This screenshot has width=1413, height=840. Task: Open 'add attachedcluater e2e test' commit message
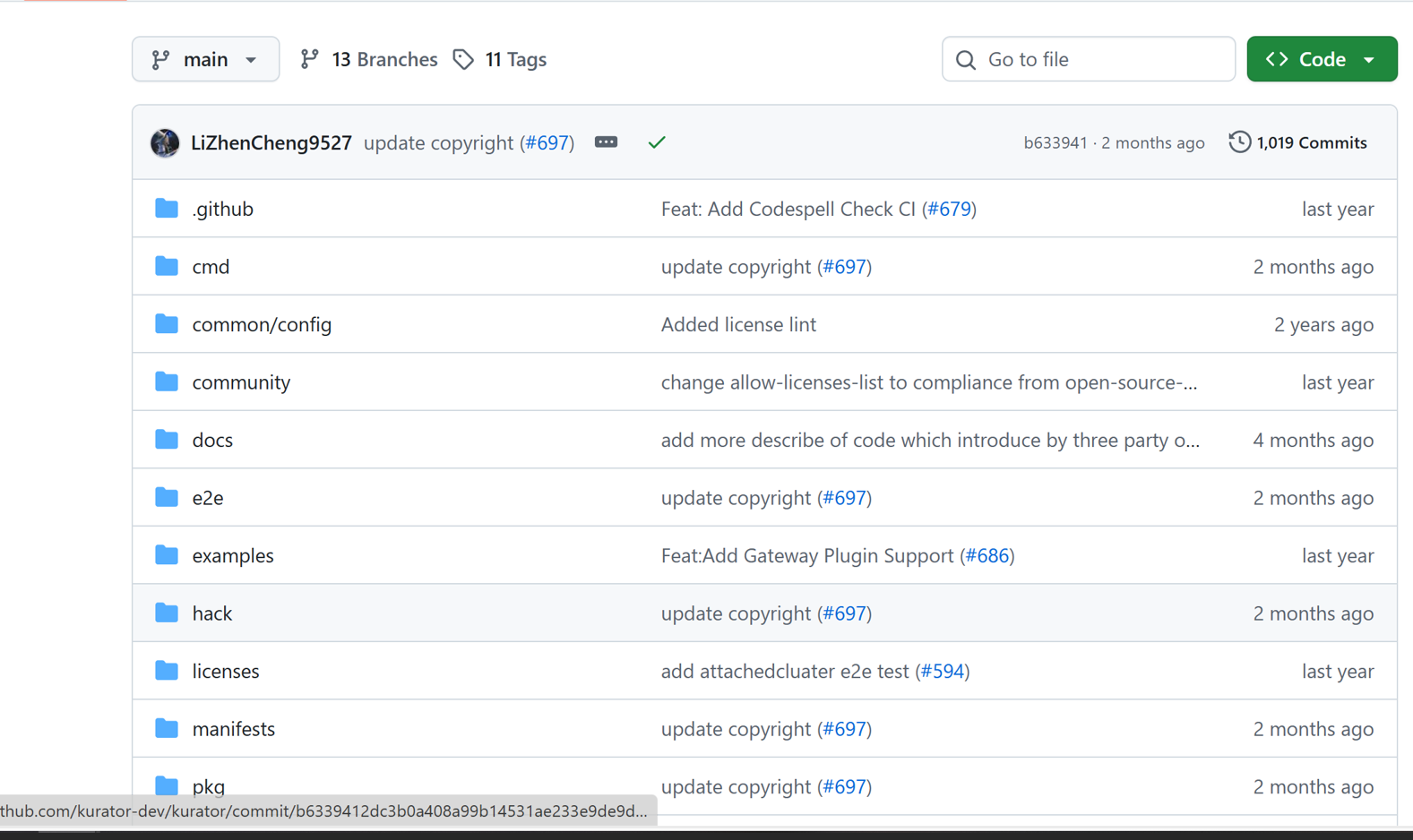click(785, 671)
